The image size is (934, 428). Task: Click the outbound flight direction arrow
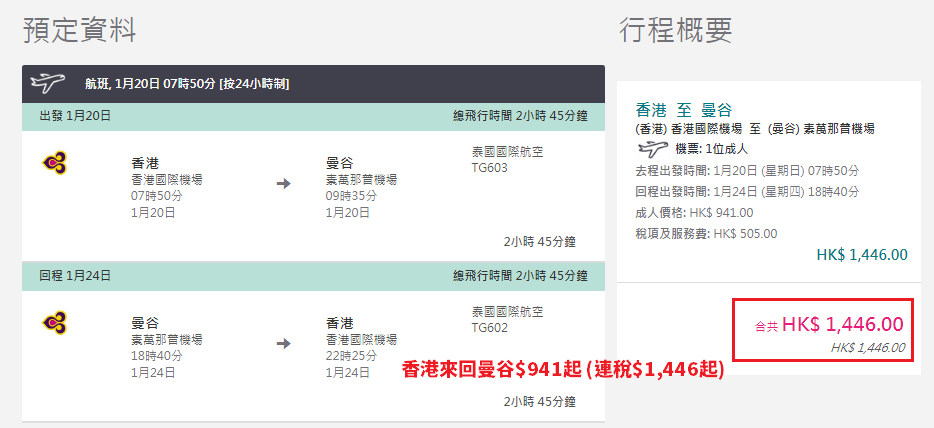(284, 184)
